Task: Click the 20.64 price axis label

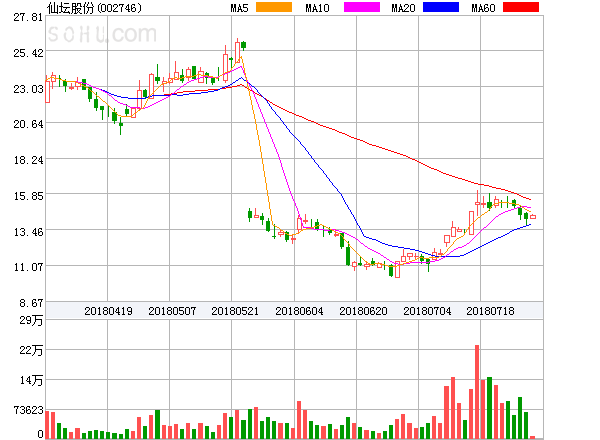Action: (28, 124)
